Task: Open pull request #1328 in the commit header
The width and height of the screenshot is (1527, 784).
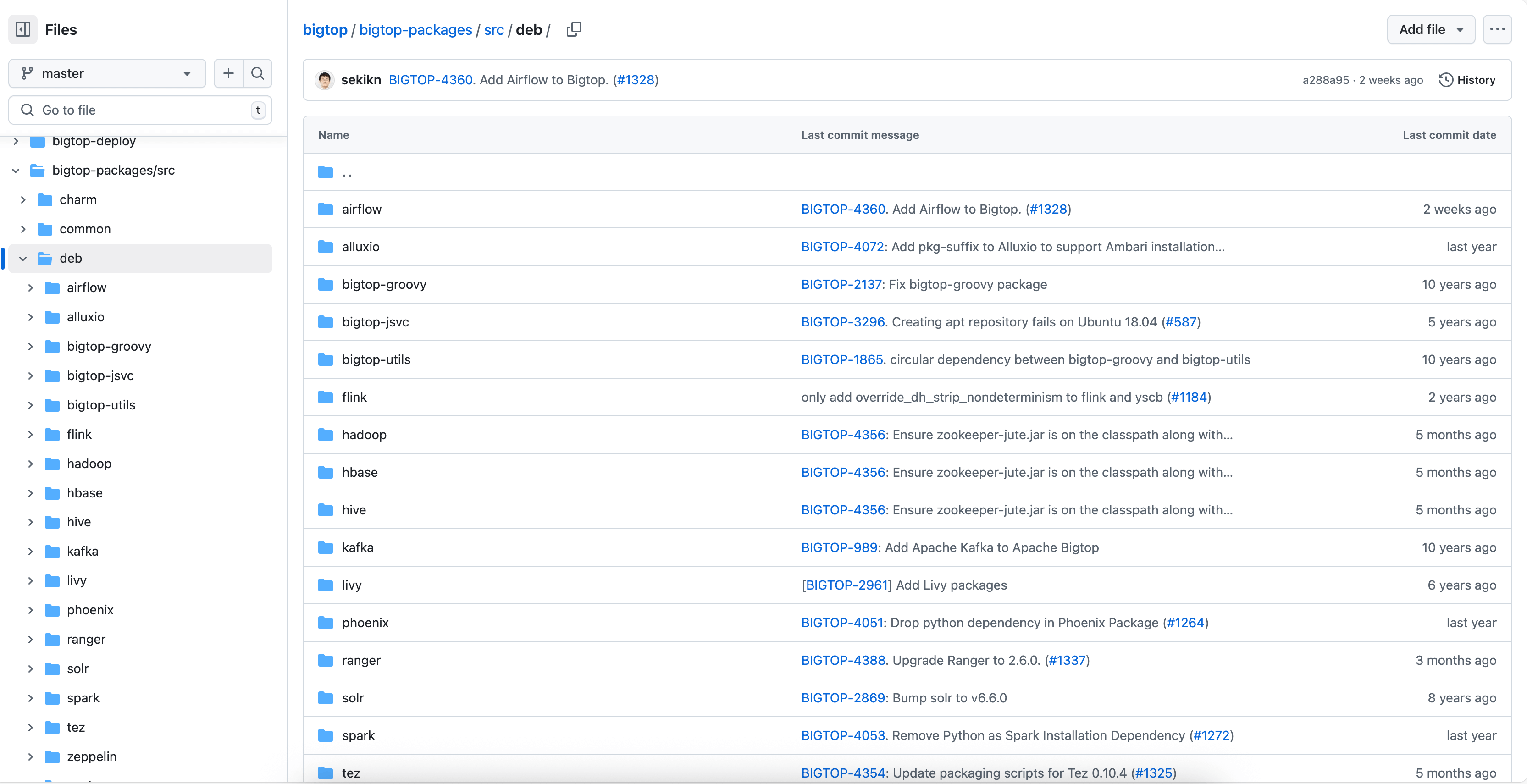Action: [636, 80]
